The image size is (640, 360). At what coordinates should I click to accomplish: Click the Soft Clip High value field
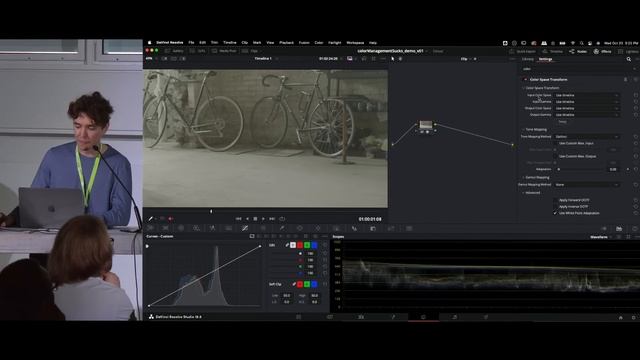coord(314,295)
